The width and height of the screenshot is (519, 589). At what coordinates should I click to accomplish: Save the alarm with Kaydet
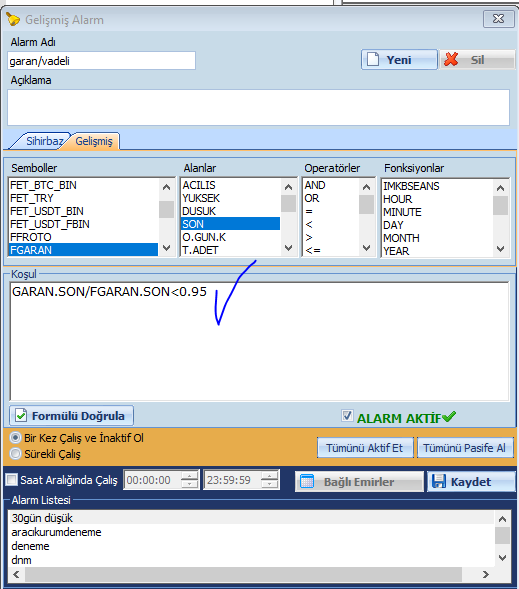point(471,482)
